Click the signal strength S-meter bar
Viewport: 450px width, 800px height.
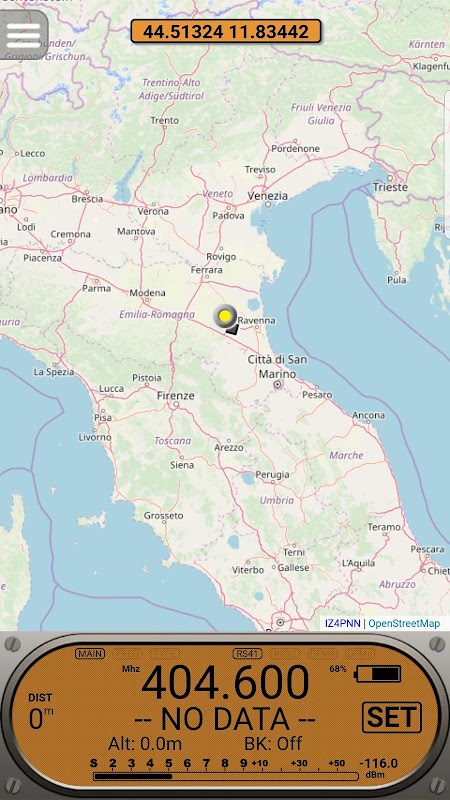coord(226,776)
